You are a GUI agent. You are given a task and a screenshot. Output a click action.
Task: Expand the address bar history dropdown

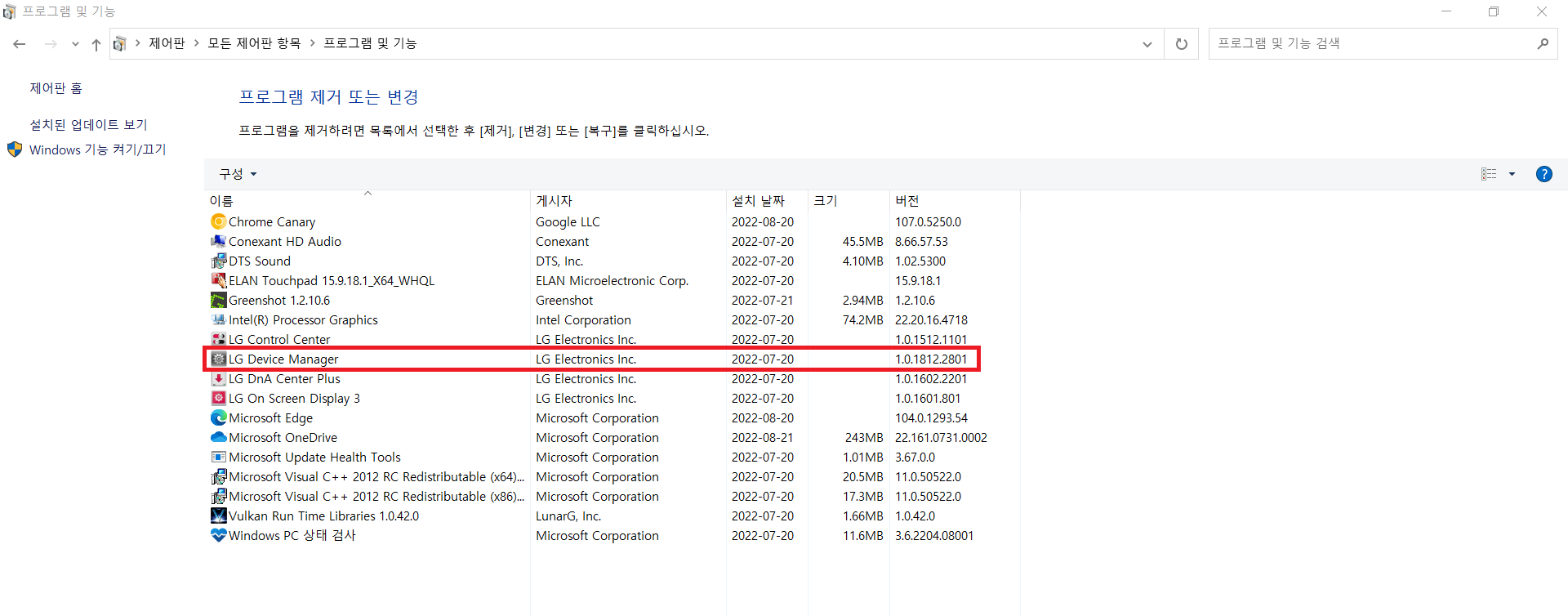[1147, 44]
